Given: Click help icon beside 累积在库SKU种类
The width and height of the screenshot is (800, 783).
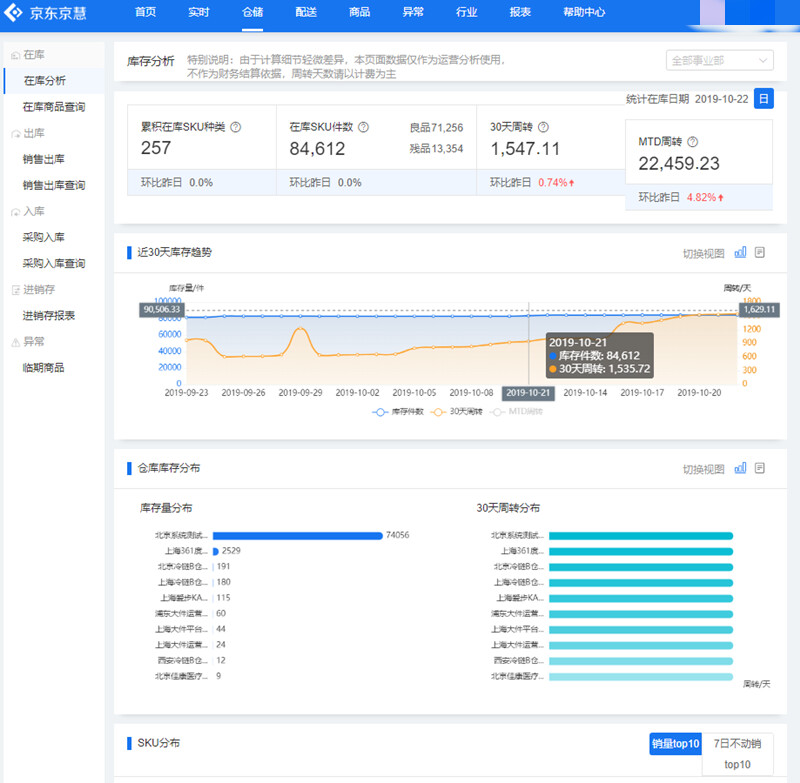Looking at the screenshot, I should click(236, 128).
